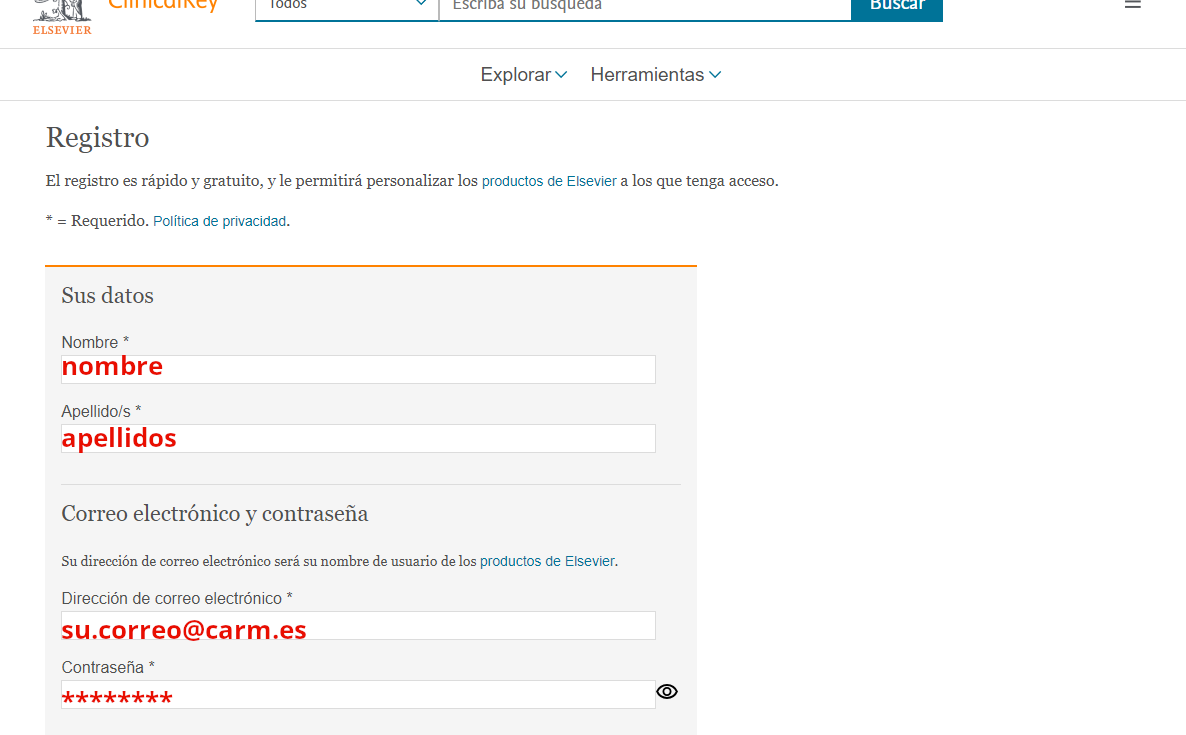The image size is (1186, 735).
Task: Click the chevron arrow beside Explorar
Action: pos(562,75)
